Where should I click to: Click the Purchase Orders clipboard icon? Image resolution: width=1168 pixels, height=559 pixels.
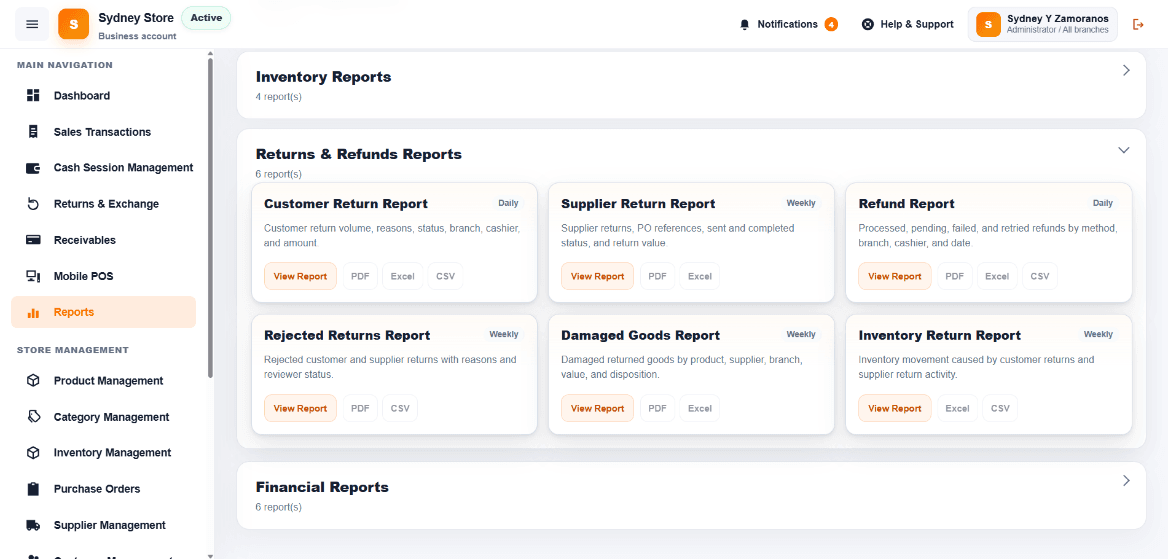[33, 489]
